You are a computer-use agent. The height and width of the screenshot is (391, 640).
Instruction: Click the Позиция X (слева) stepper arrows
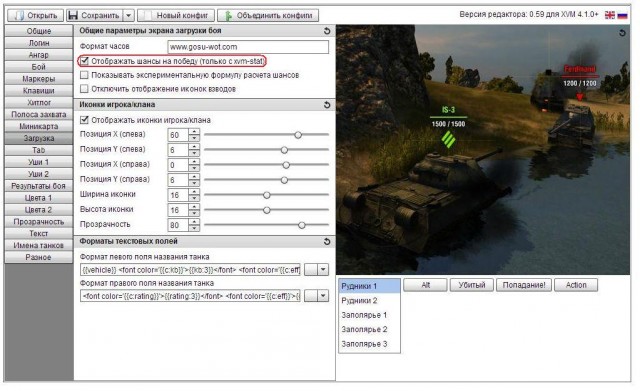click(x=194, y=135)
